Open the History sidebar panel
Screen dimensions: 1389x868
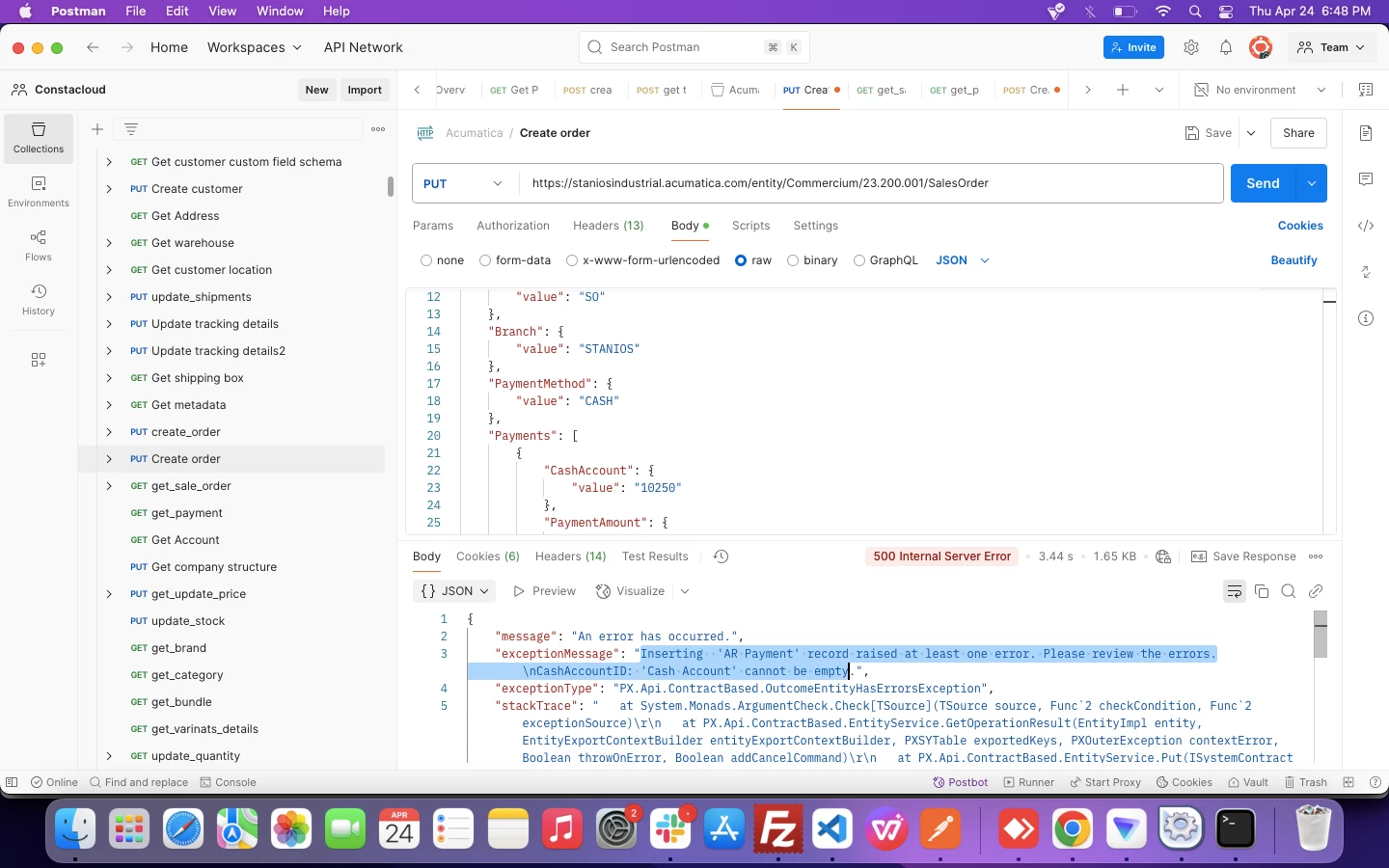click(x=39, y=300)
